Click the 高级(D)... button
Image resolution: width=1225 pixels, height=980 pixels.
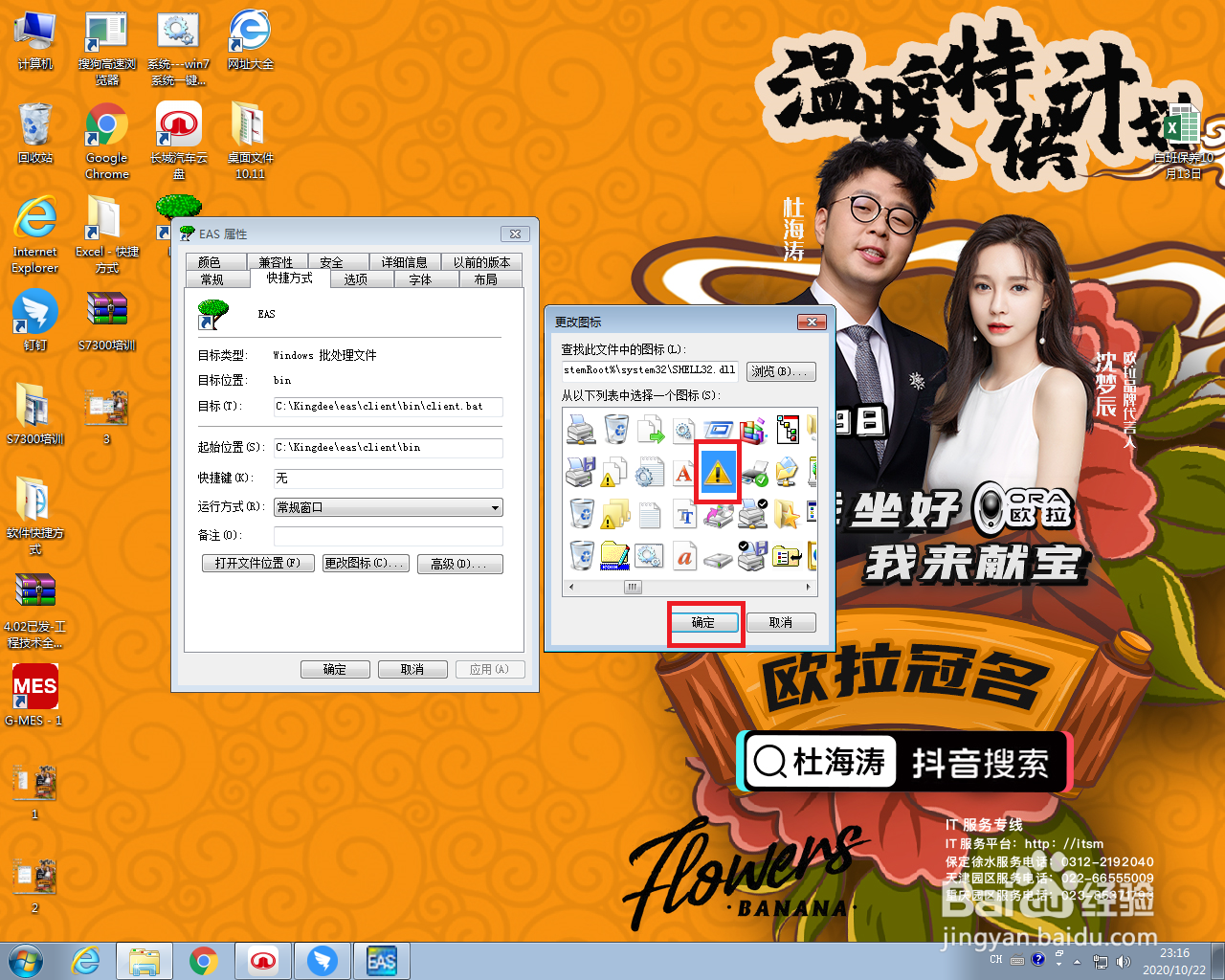click(459, 564)
